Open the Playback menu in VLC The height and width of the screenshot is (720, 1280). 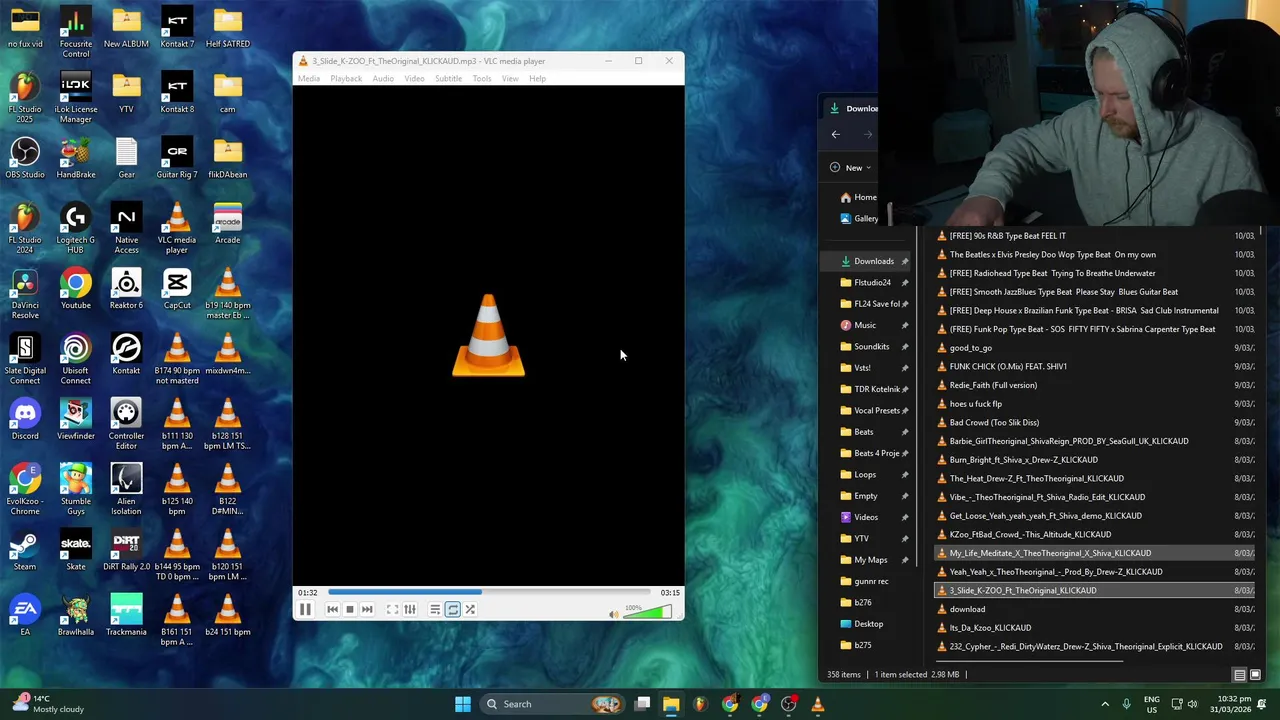pos(346,78)
